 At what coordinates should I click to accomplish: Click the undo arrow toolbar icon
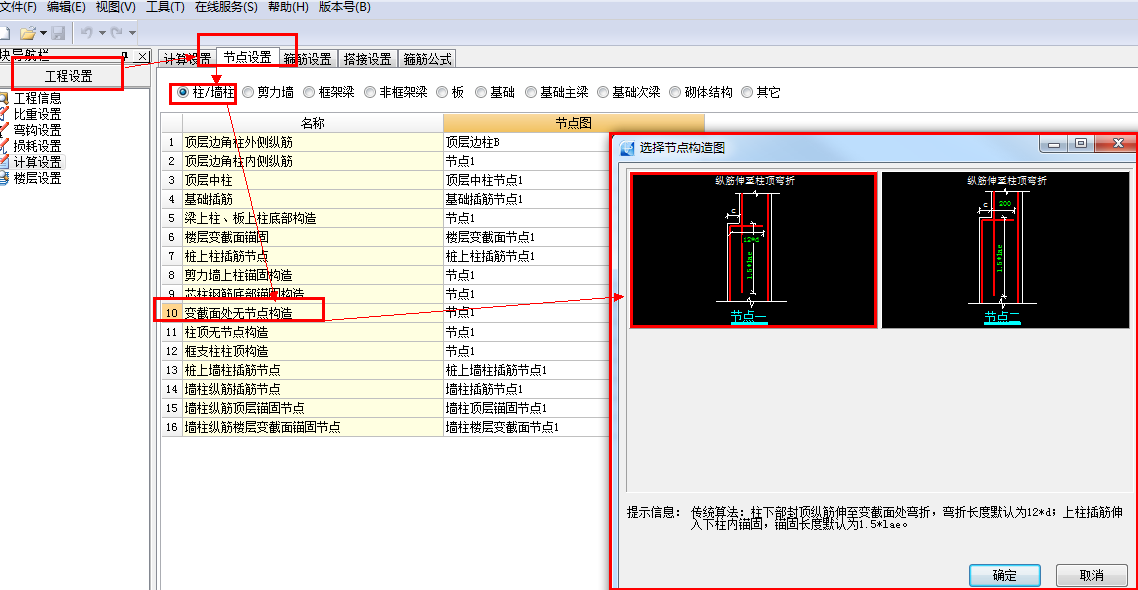tap(86, 33)
